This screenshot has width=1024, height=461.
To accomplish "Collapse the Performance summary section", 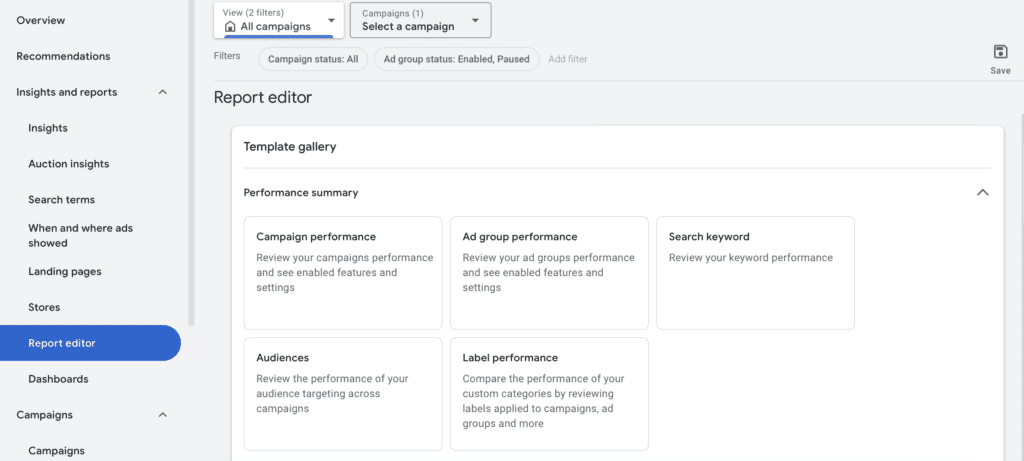I will pos(982,193).
